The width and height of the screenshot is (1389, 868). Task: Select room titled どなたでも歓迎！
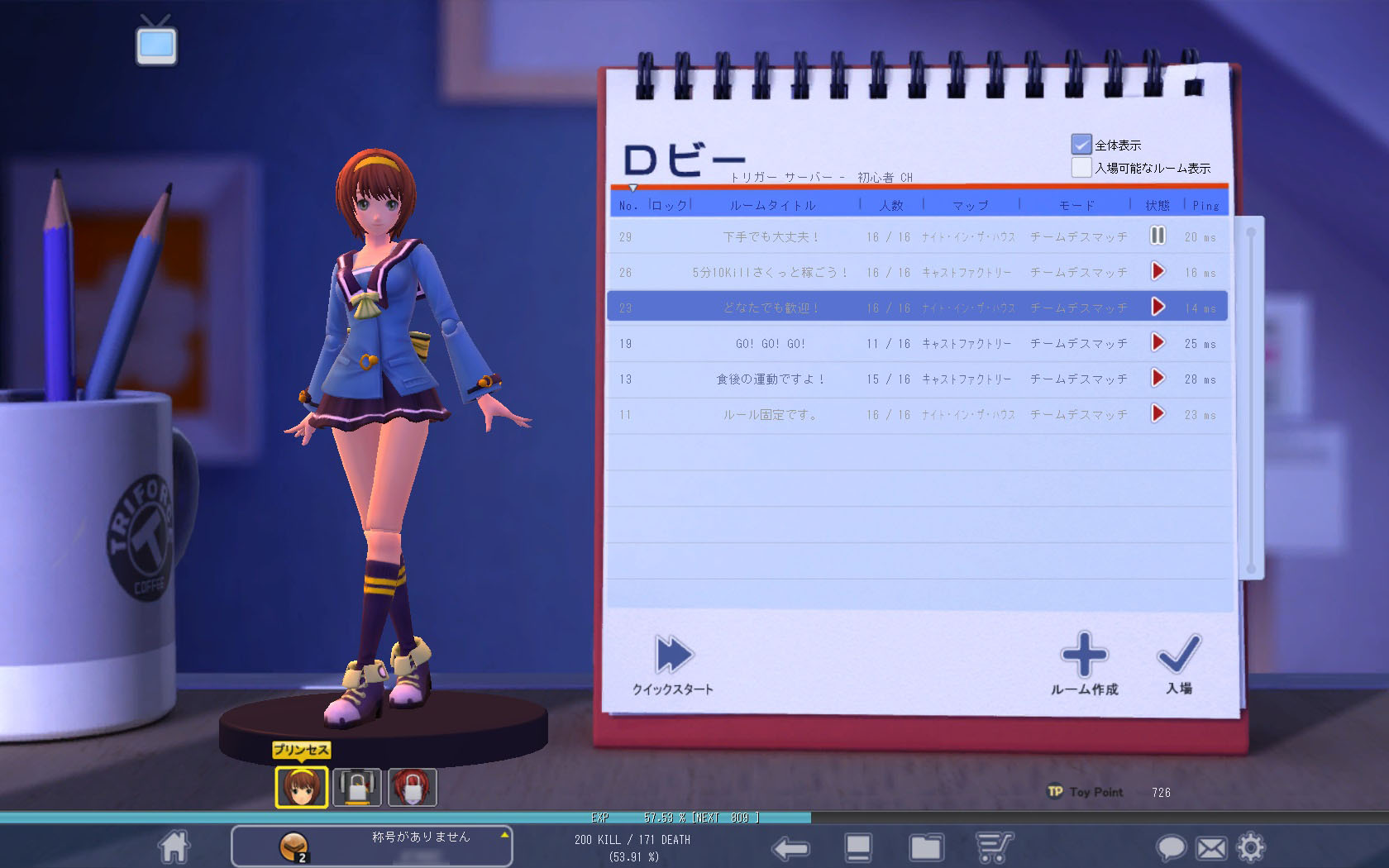[917, 307]
